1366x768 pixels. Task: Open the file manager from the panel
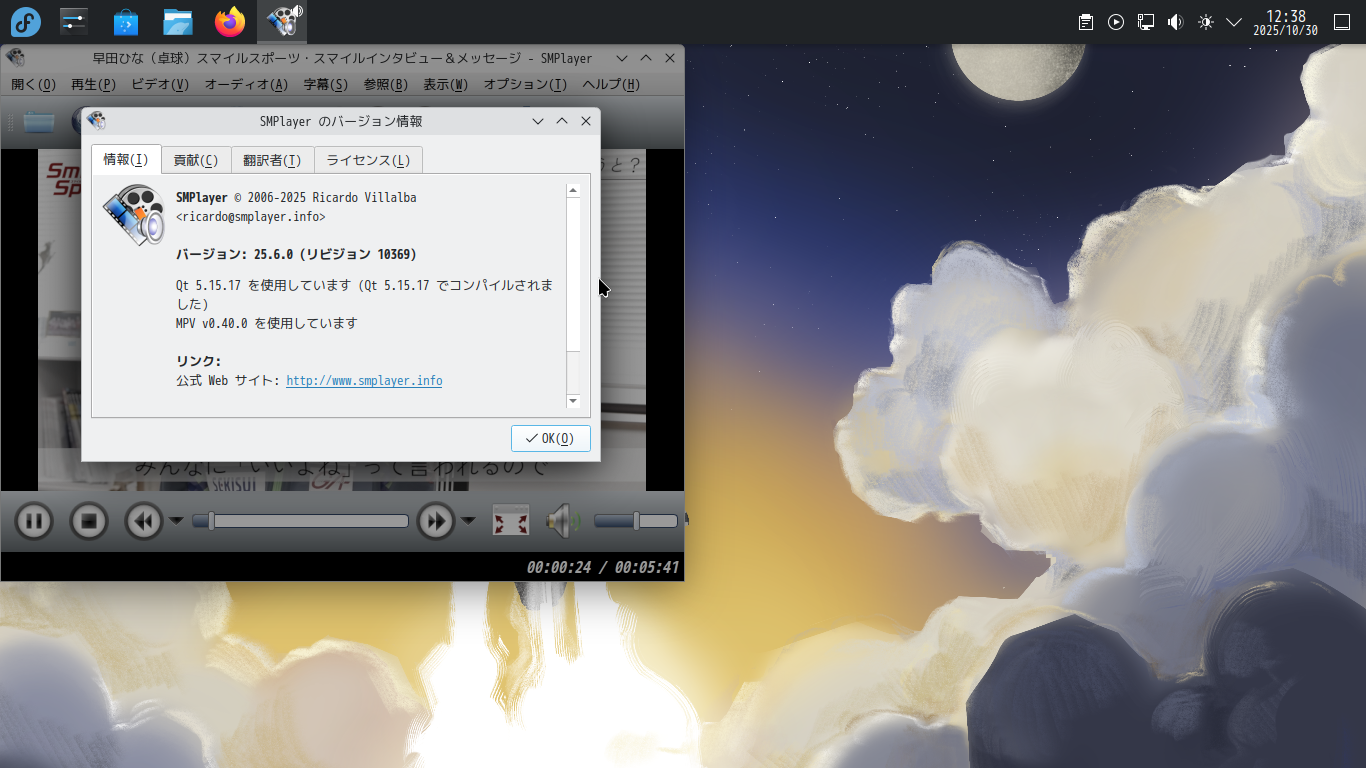(x=178, y=21)
